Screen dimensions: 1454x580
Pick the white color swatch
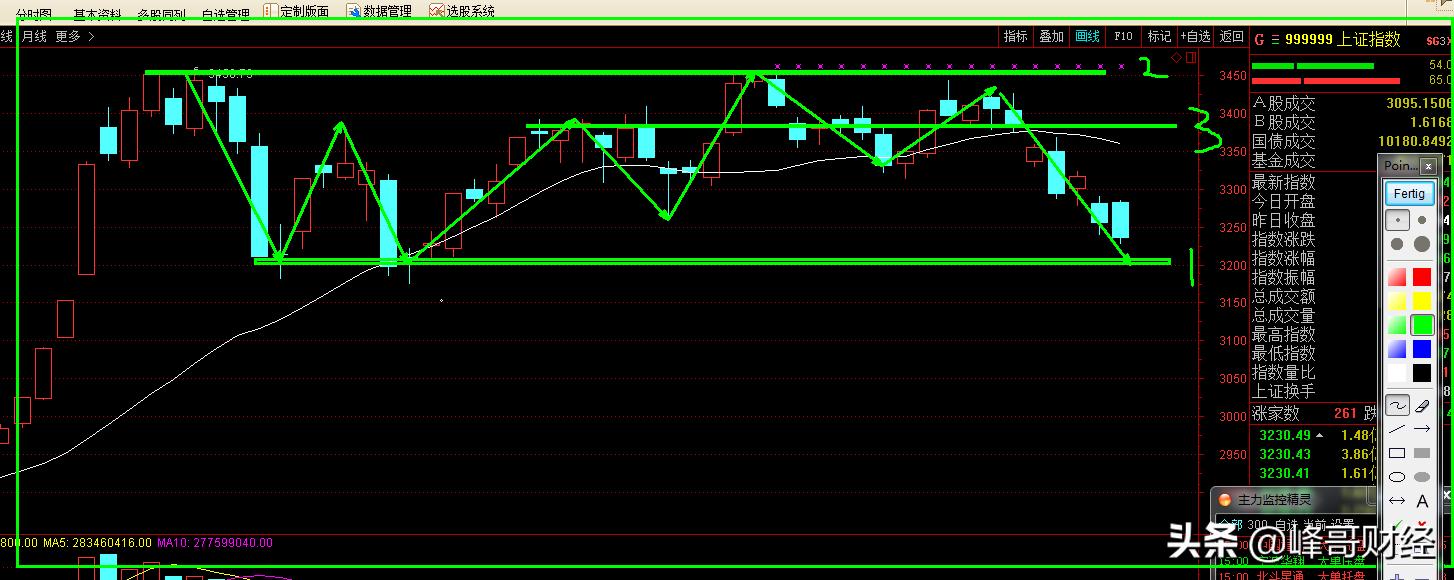click(1397, 373)
